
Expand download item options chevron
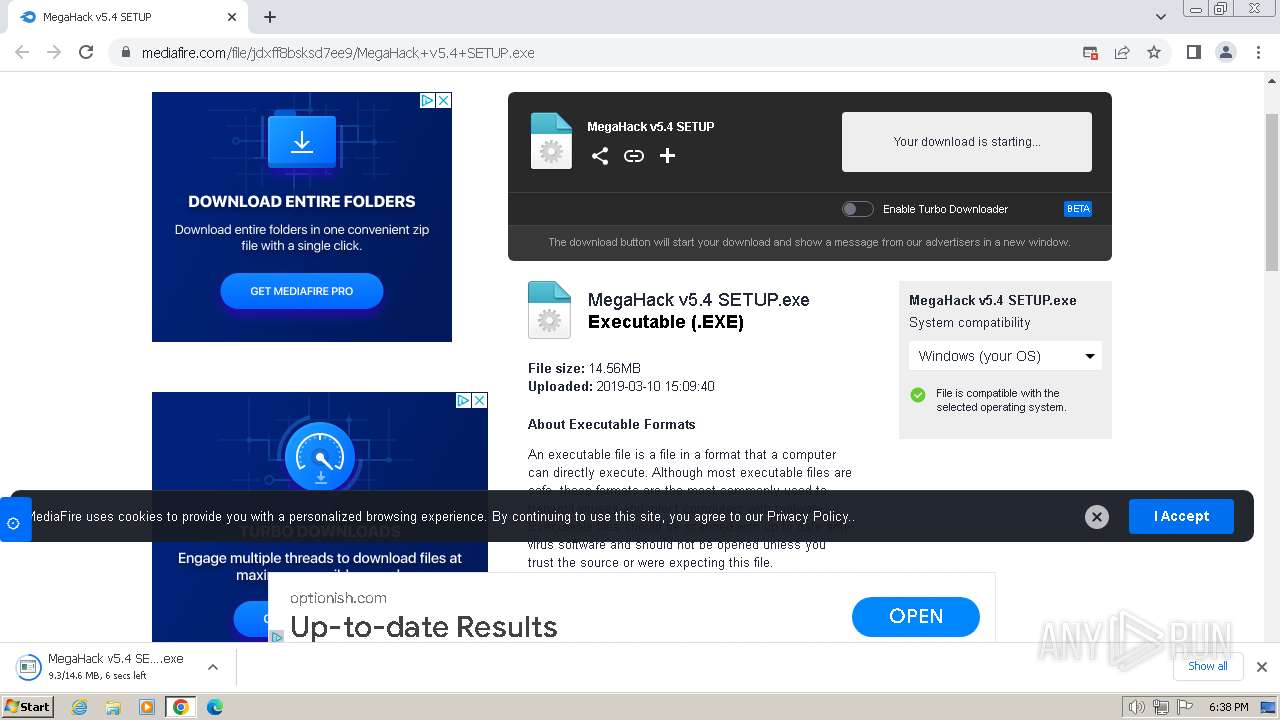coord(212,667)
